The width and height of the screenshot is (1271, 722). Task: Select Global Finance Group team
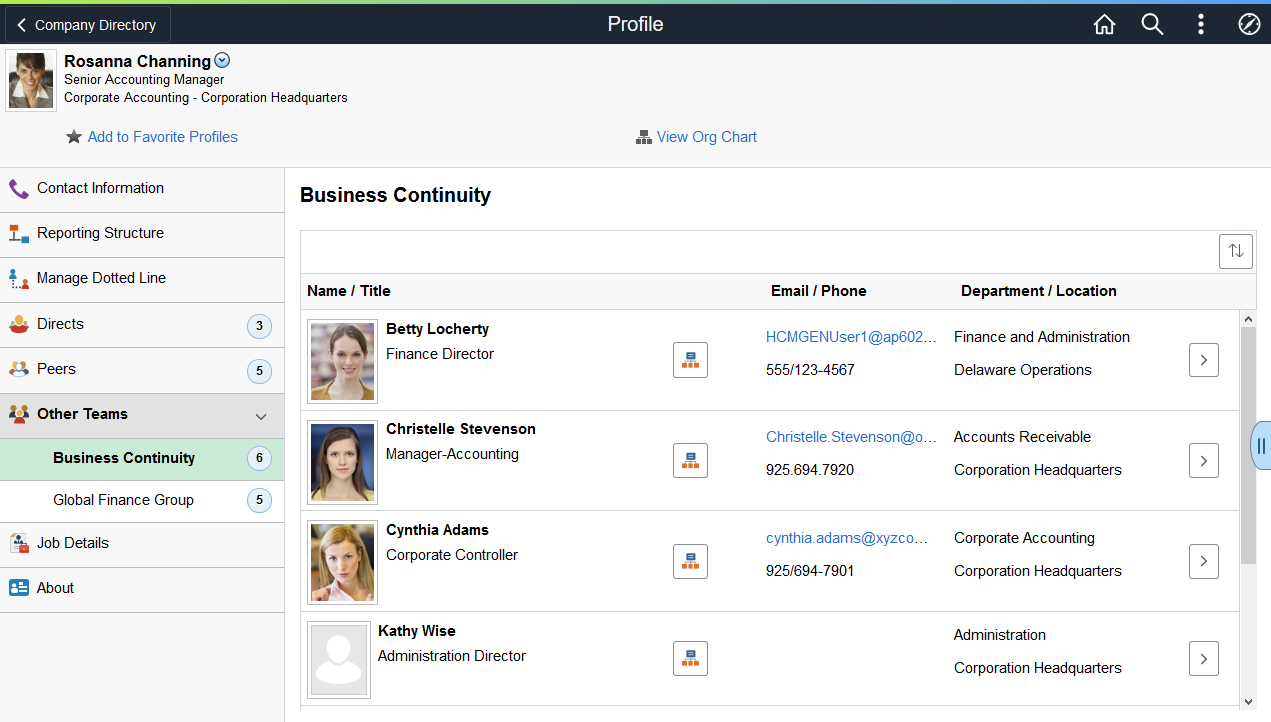142,500
